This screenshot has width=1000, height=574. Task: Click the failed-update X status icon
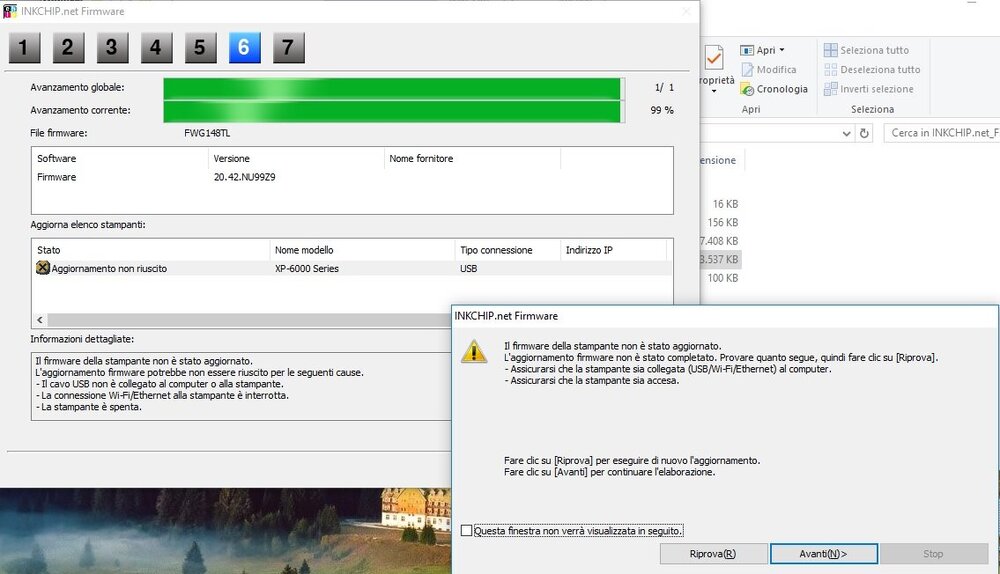pos(43,268)
